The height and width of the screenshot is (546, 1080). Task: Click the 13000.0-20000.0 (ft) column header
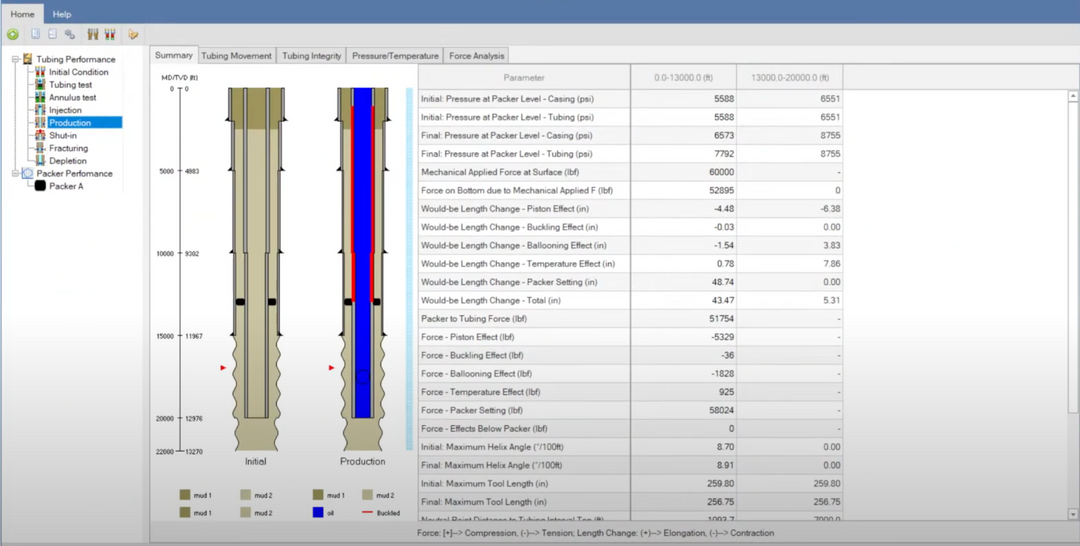pos(789,78)
